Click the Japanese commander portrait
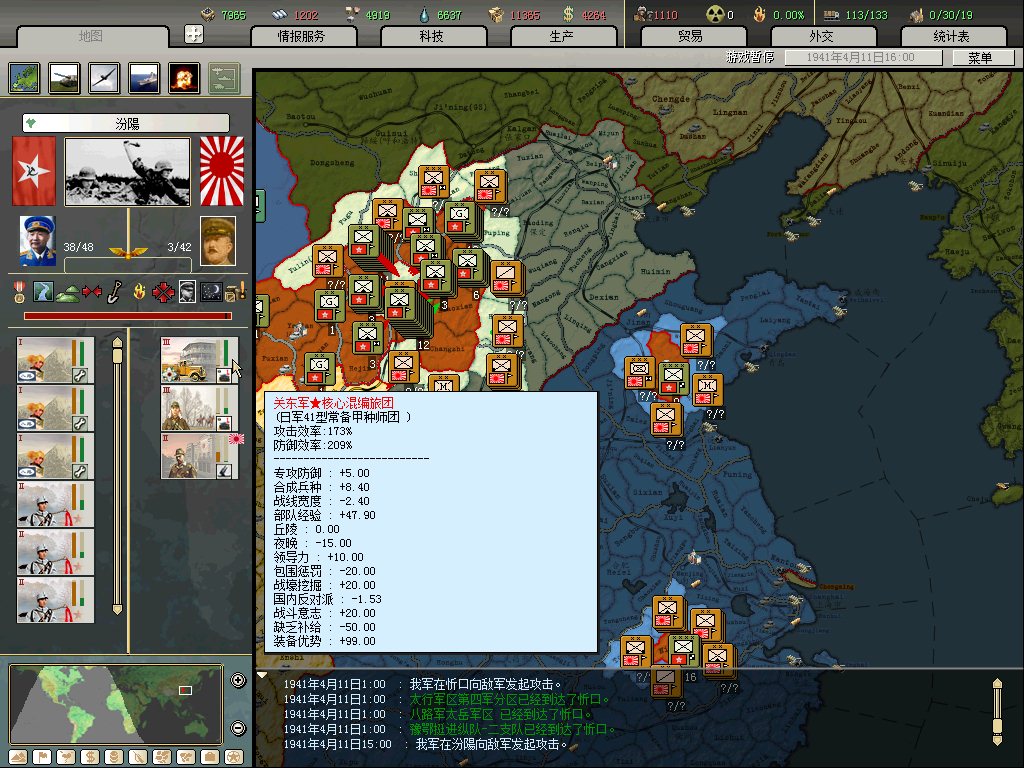1024x768 pixels. pyautogui.click(x=217, y=241)
